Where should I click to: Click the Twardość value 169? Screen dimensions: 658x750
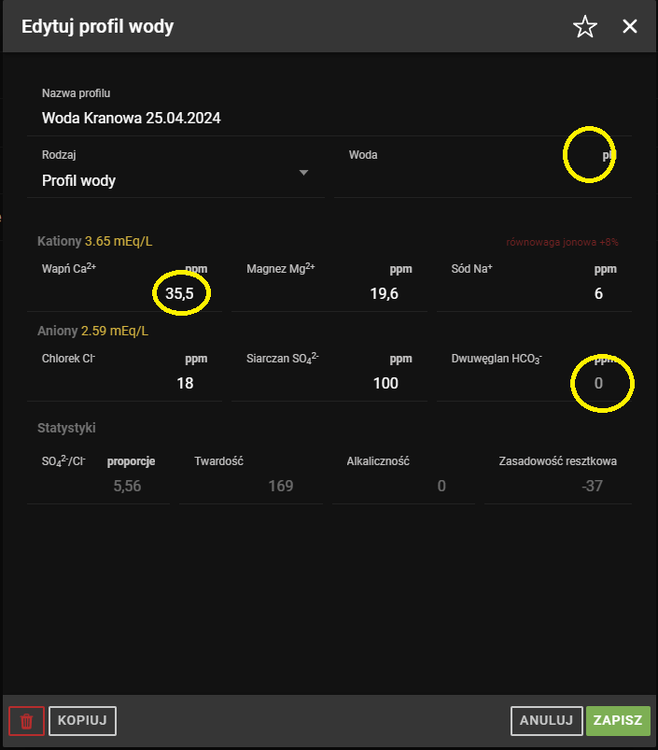(x=280, y=486)
